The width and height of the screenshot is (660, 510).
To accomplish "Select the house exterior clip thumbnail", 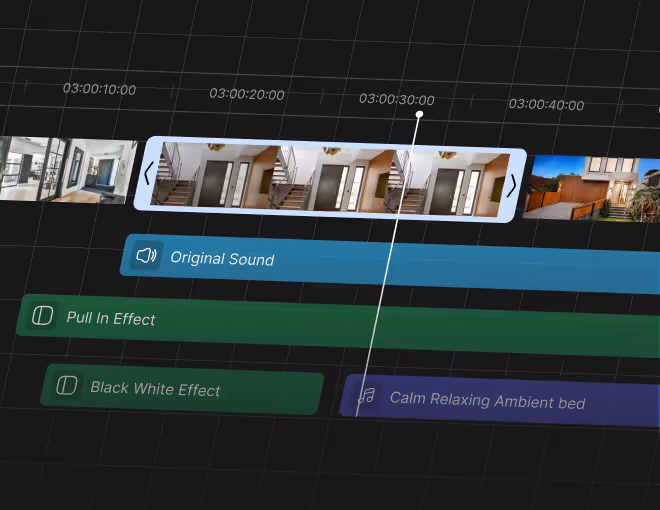I will point(591,188).
